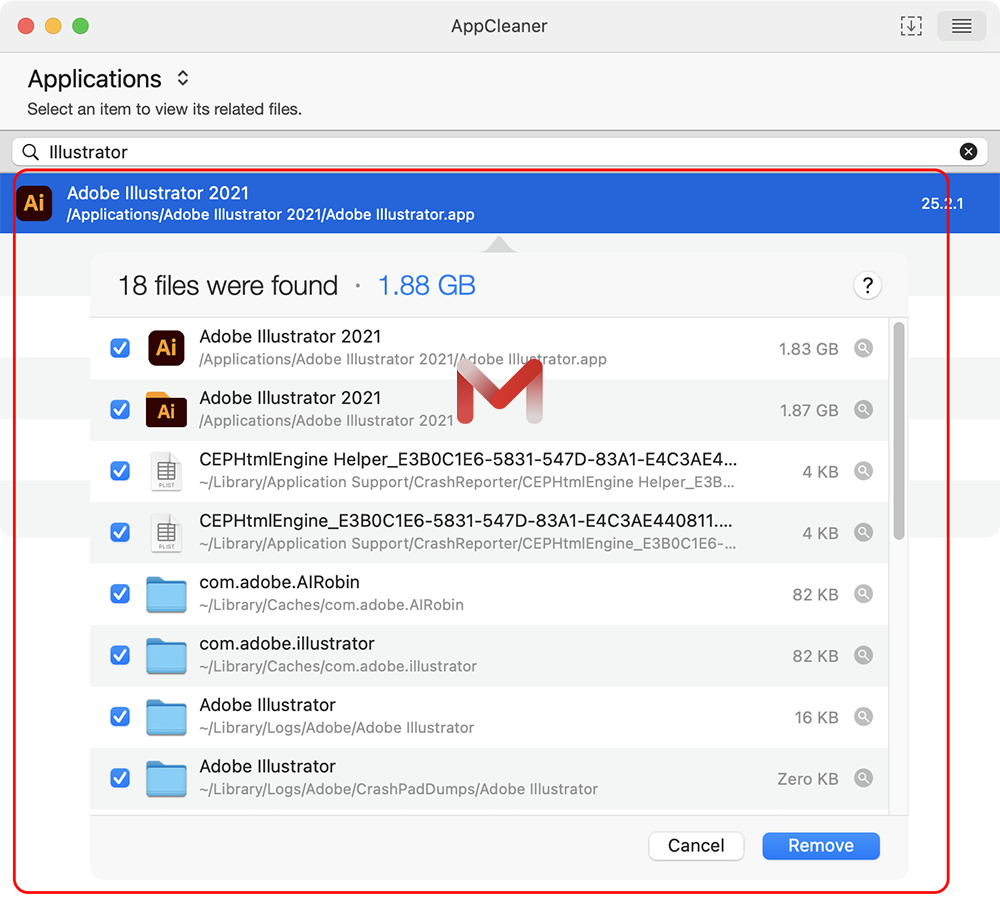Click plist icon for CEPHtmlEngine_E3B0C1E6
The height and width of the screenshot is (898, 1000).
[x=166, y=532]
